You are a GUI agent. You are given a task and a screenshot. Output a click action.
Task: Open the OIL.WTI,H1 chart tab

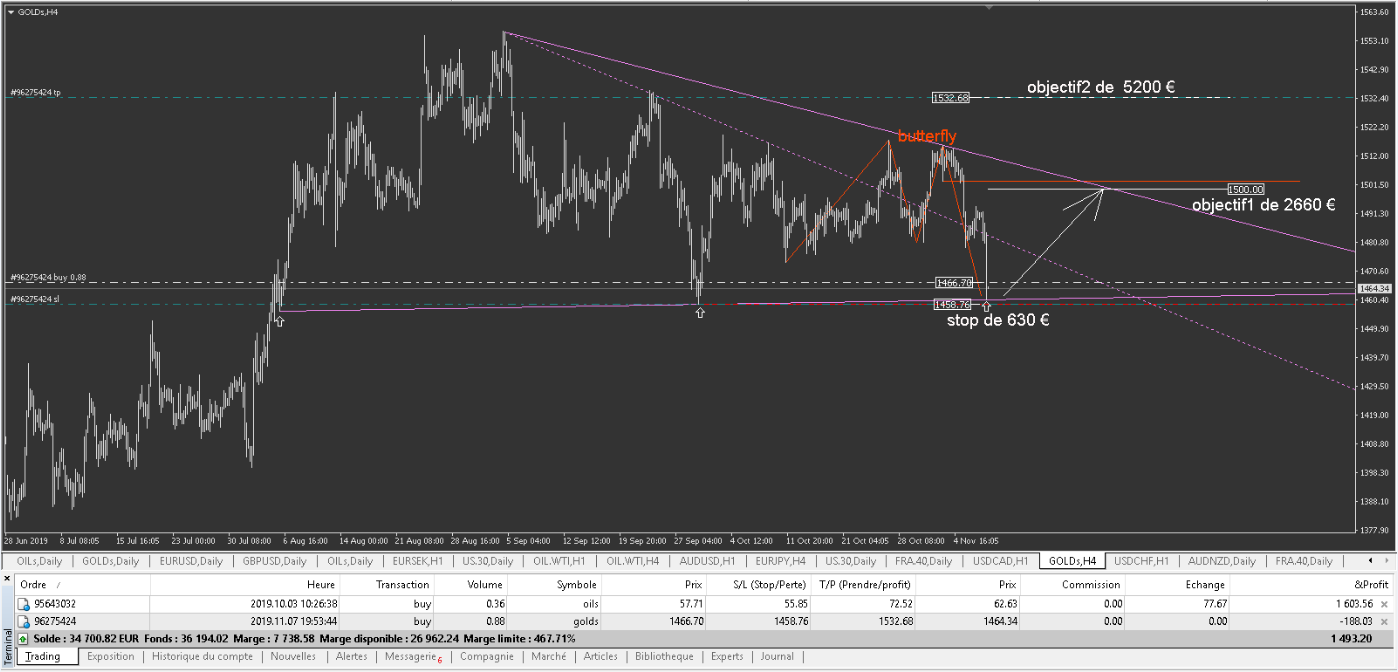(560, 561)
